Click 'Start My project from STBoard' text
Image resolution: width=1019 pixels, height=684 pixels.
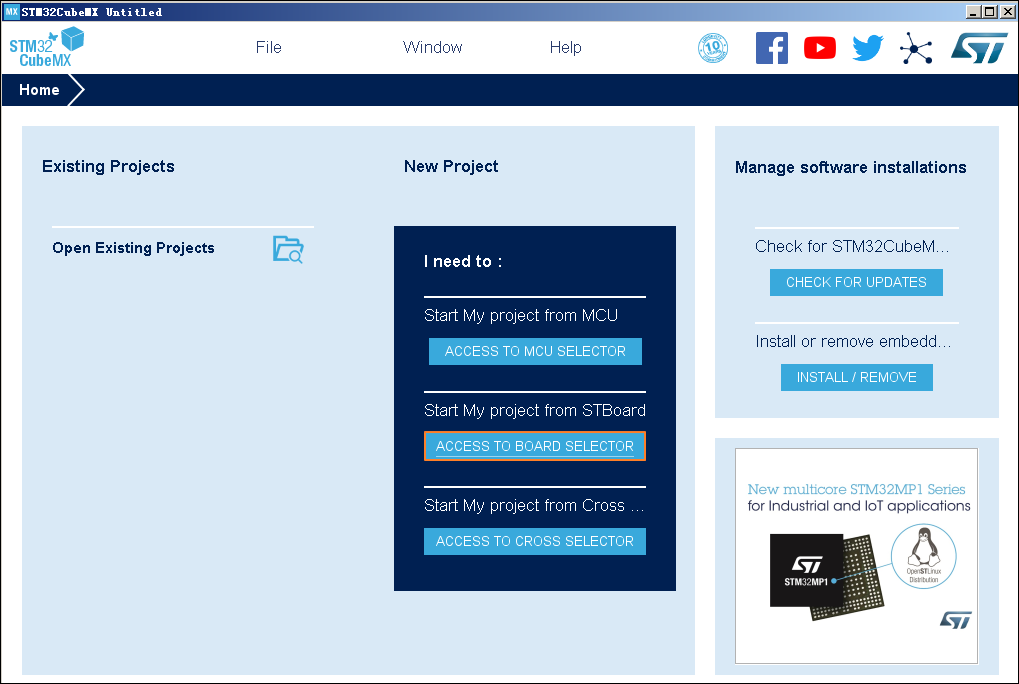(x=535, y=411)
